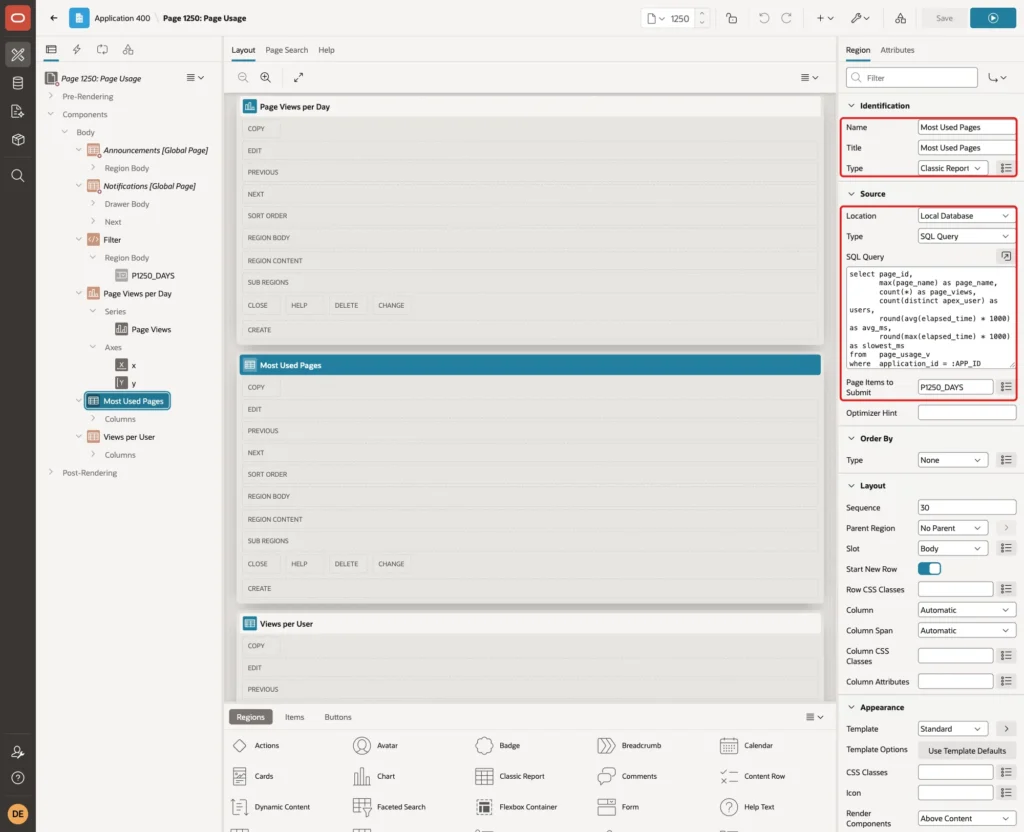Click the Sequence input field

tap(967, 507)
